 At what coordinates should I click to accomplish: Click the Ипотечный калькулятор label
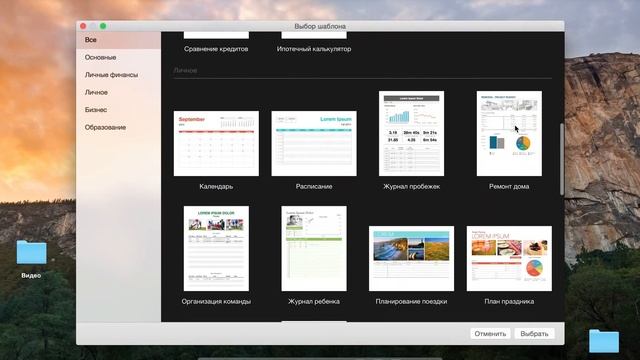point(314,49)
